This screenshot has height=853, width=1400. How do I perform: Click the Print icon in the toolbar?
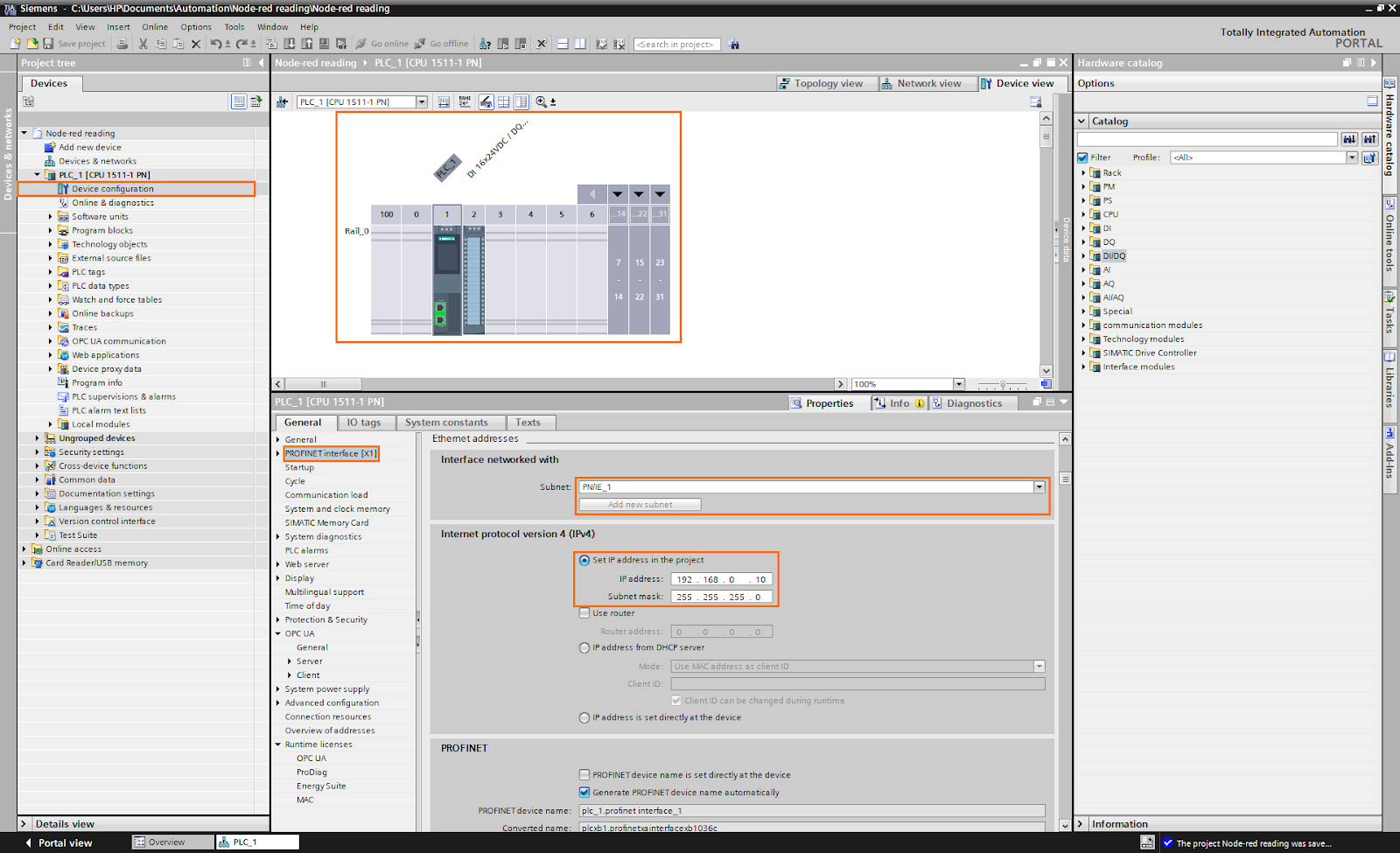tap(122, 44)
